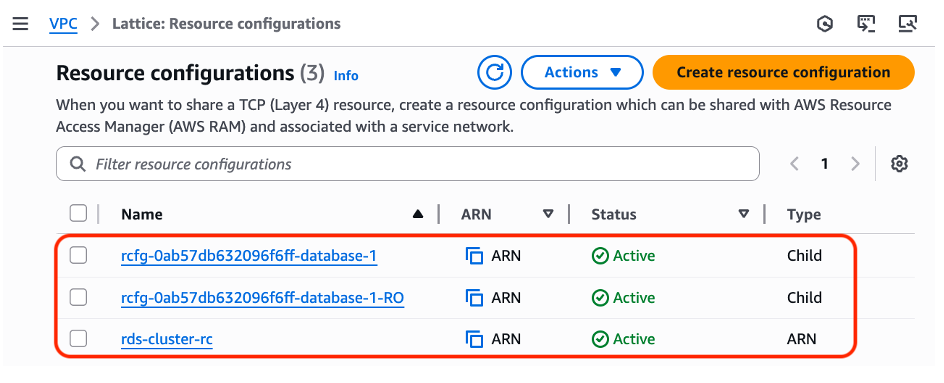Open the Info link beside the heading
This screenshot has height=383, width=944.
pos(346,75)
